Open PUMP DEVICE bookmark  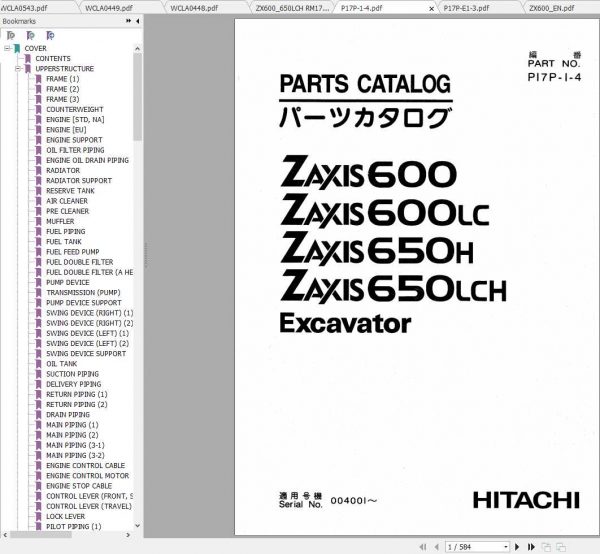pos(68,282)
